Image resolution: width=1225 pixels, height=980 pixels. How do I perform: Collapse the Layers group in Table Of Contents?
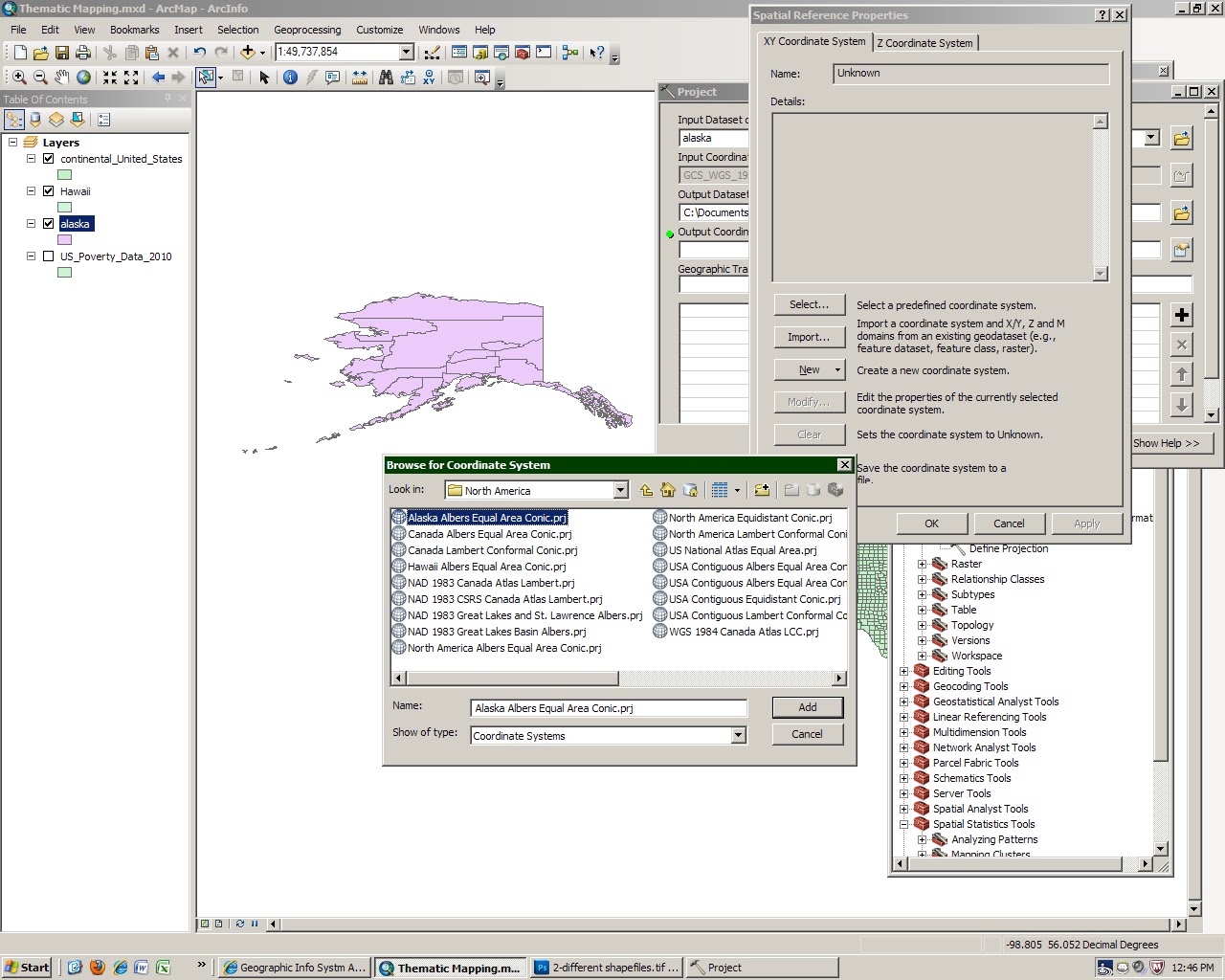pyautogui.click(x=12, y=143)
